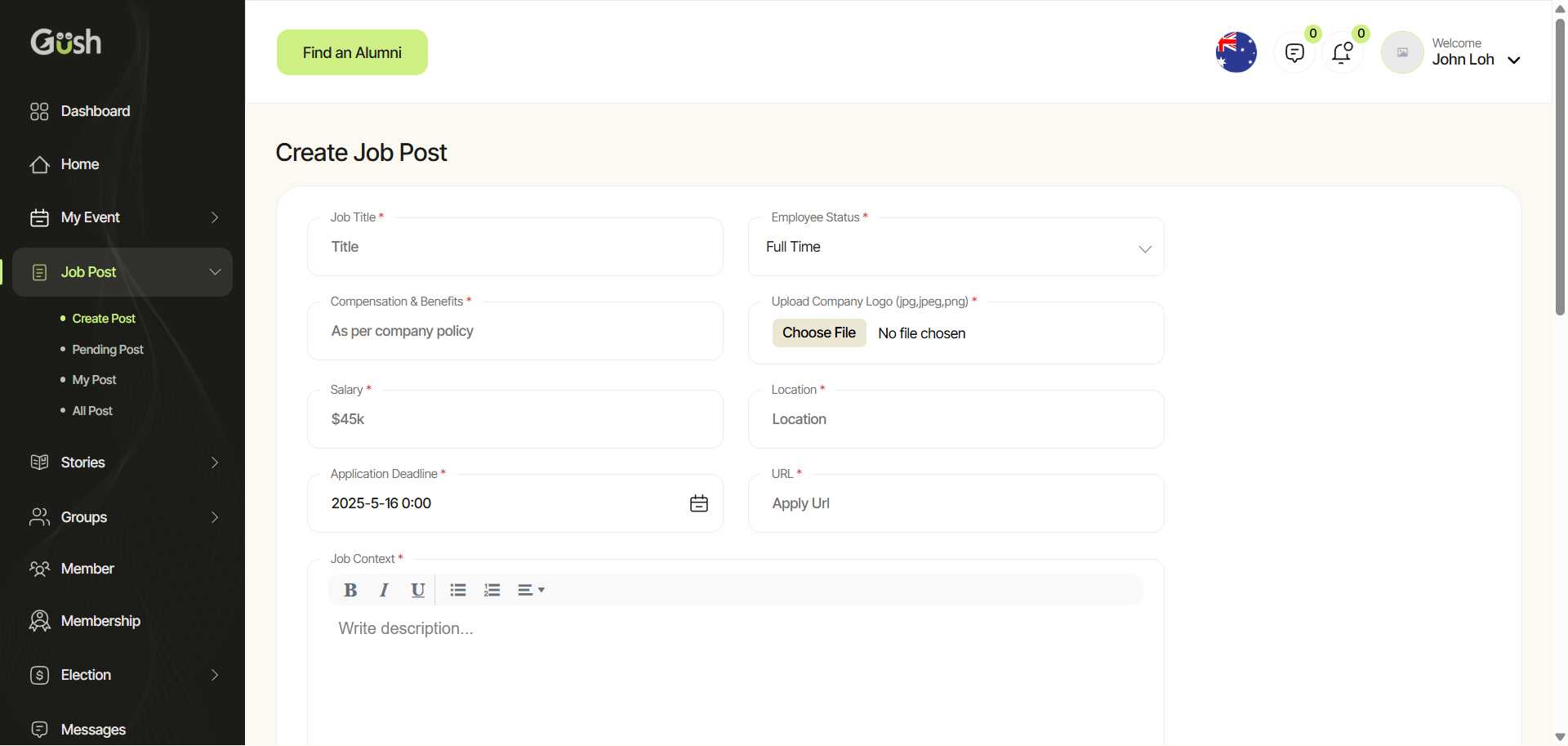Click the Create Job Post heading

click(x=361, y=153)
